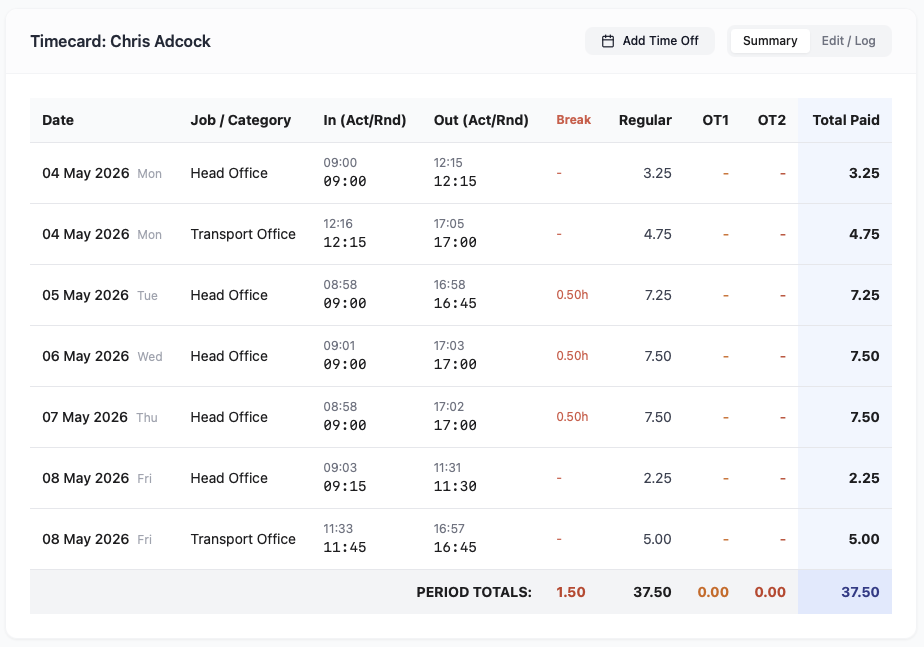The height and width of the screenshot is (647, 924).
Task: Select the 04 May 2026 Head Office row
Action: pyautogui.click(x=461, y=173)
